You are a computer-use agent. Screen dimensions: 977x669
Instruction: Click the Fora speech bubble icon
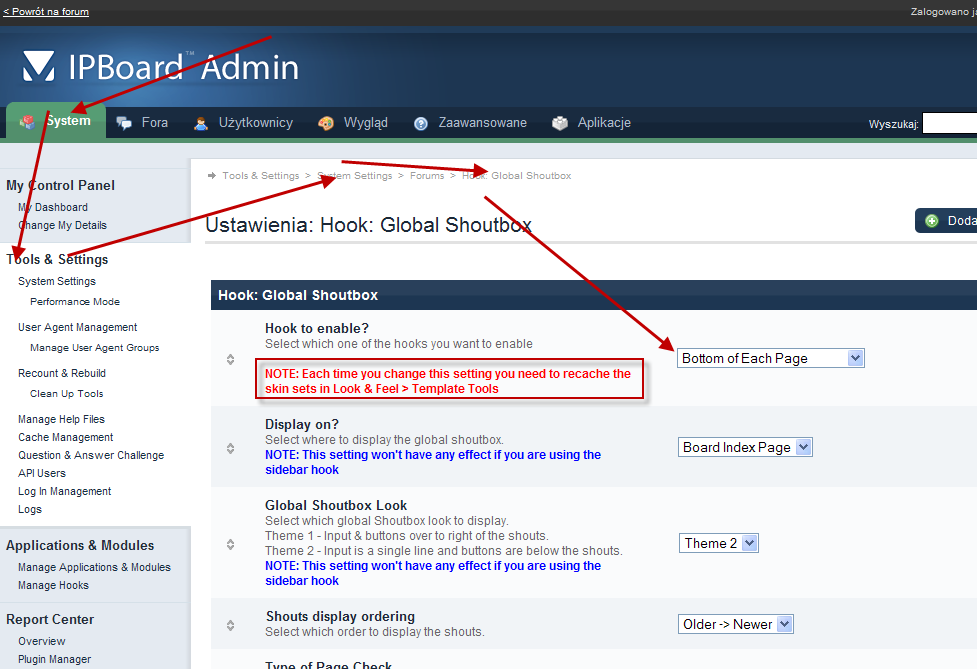point(125,123)
